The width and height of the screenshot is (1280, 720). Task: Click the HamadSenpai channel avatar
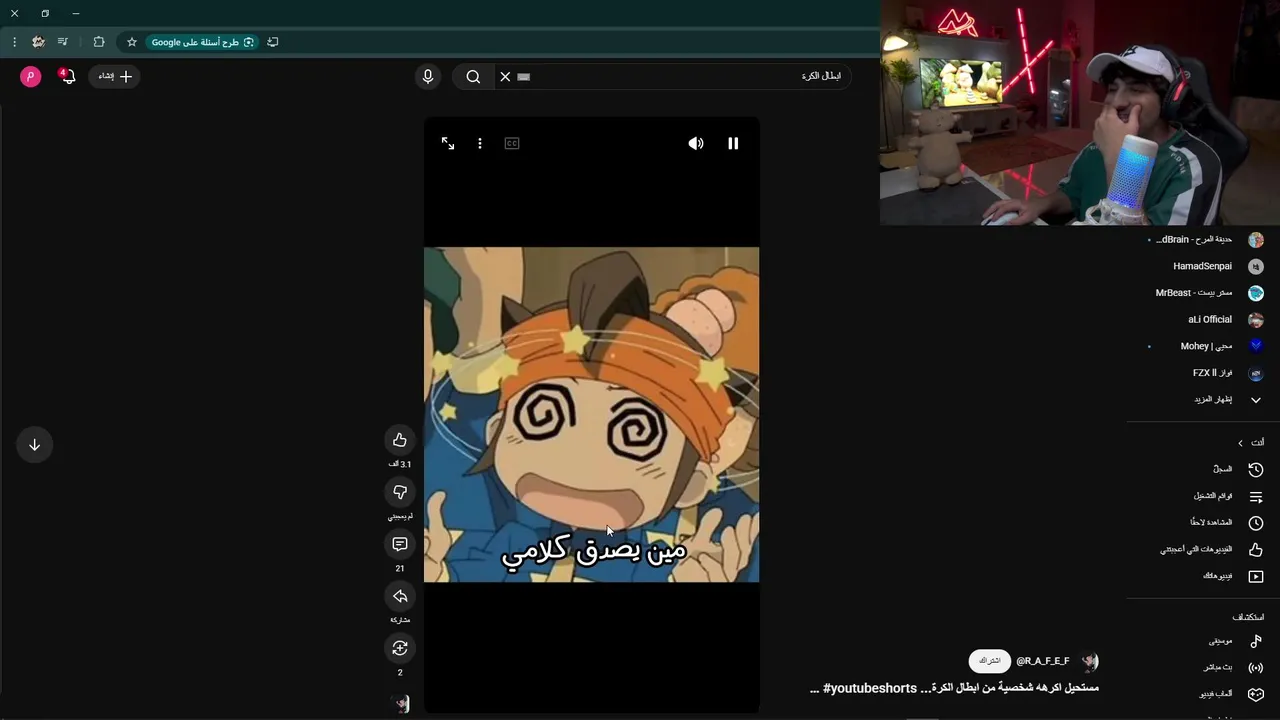pyautogui.click(x=1256, y=266)
